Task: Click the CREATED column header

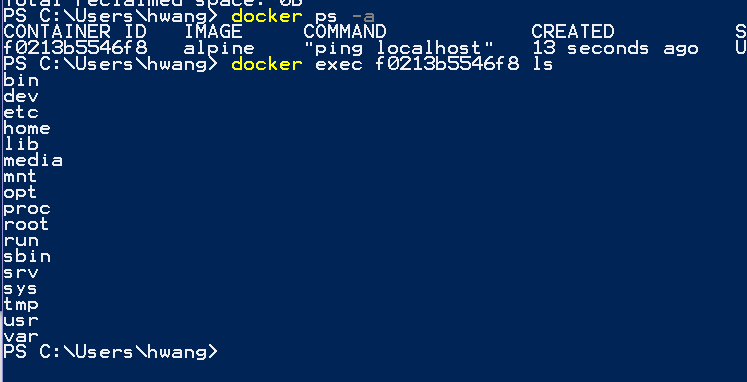Action: point(573,32)
